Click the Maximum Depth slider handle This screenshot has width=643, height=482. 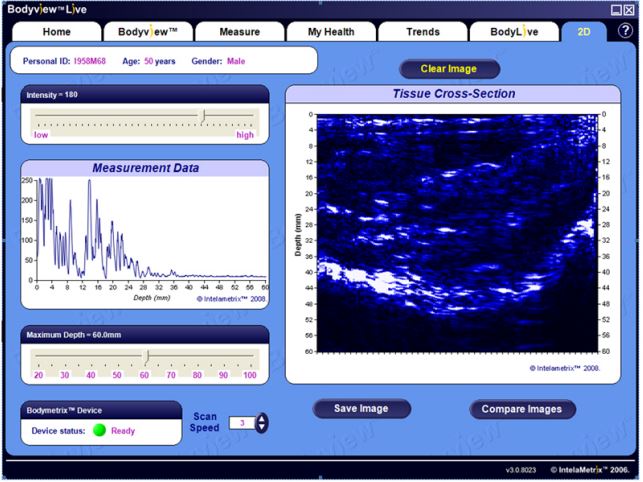point(146,356)
